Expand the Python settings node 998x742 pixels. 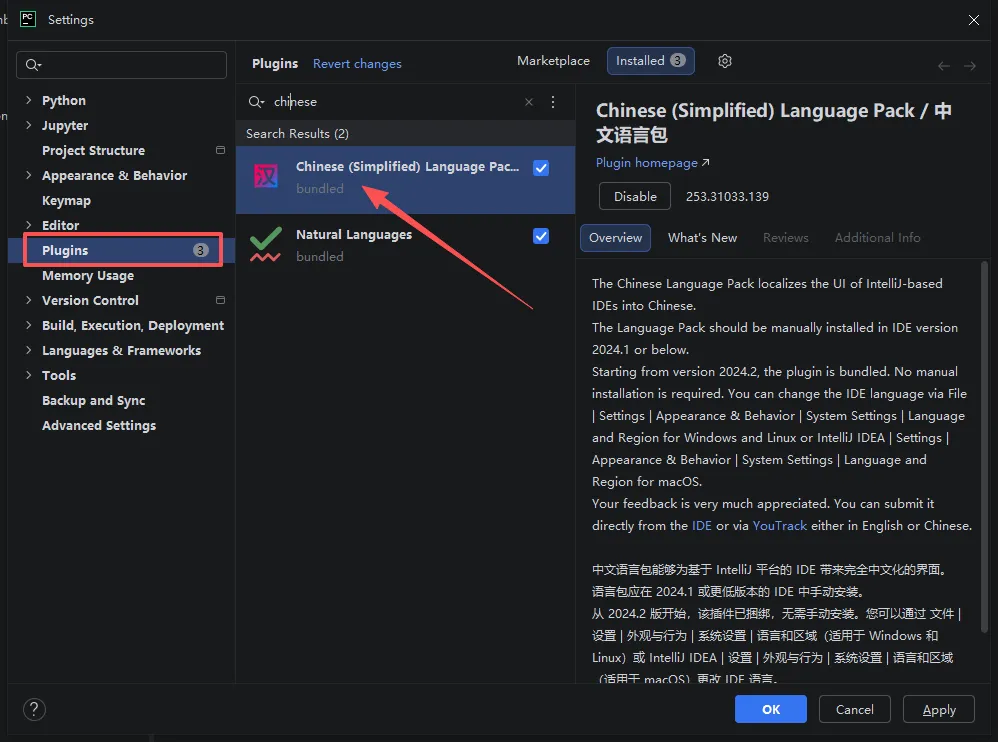[28, 100]
